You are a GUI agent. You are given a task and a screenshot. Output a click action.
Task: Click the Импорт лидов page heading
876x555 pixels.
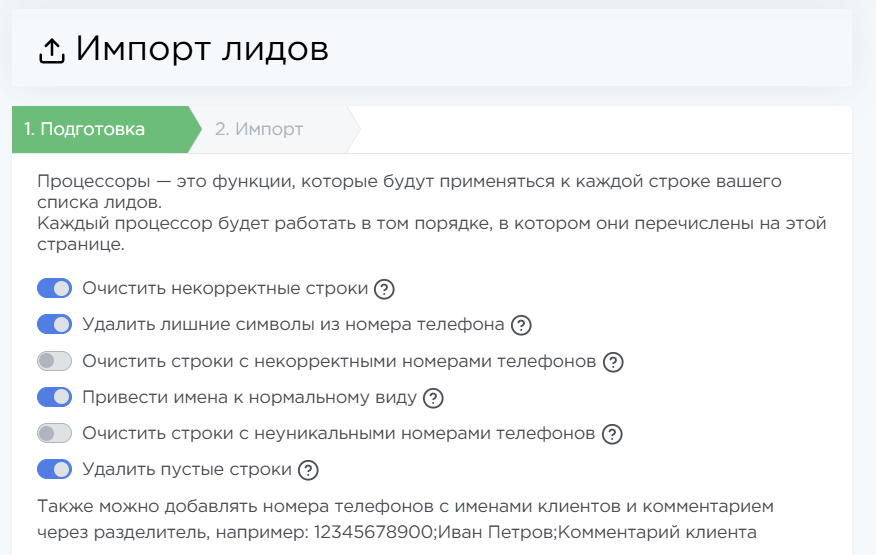click(x=202, y=49)
